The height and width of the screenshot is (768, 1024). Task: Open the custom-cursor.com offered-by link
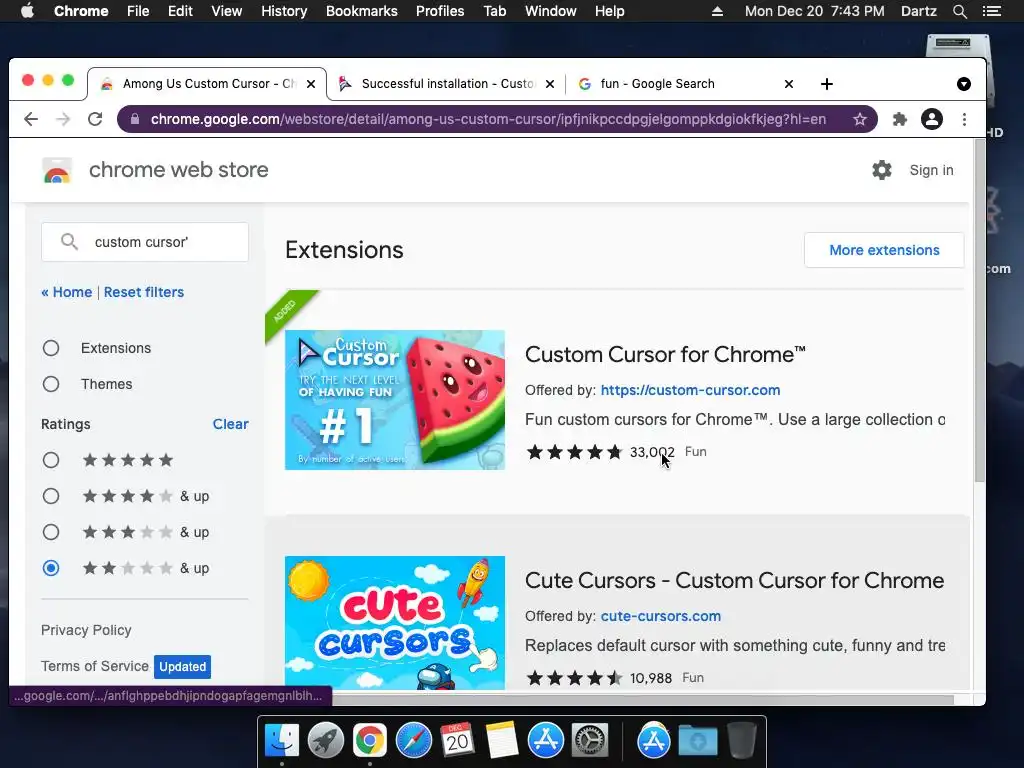pyautogui.click(x=690, y=390)
